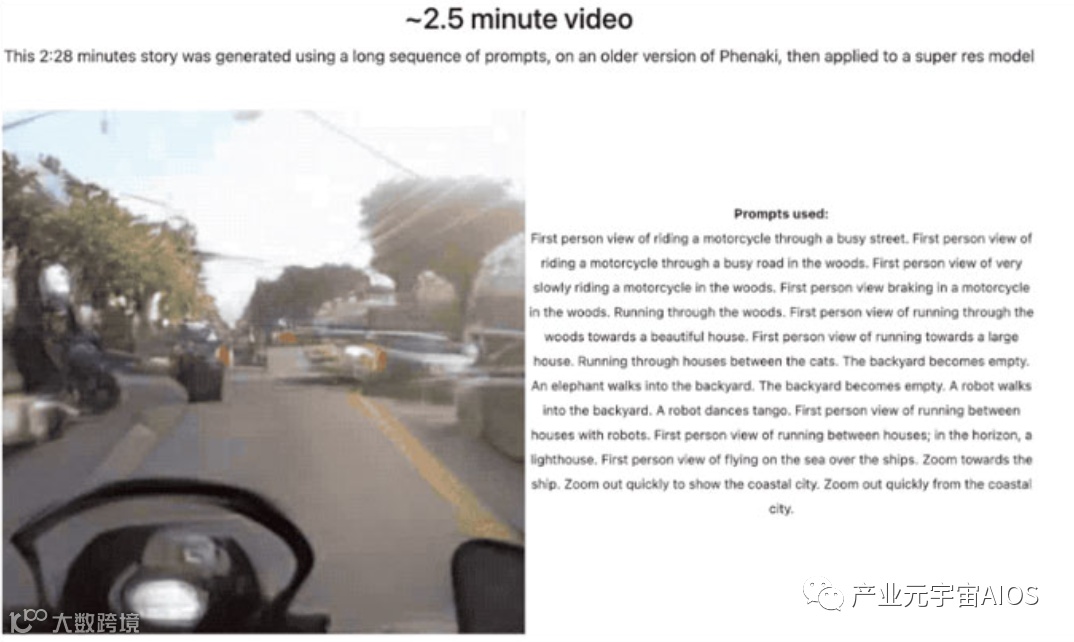Click the final "city." line of prompts
Screen dimensions: 1074x642
(781, 509)
